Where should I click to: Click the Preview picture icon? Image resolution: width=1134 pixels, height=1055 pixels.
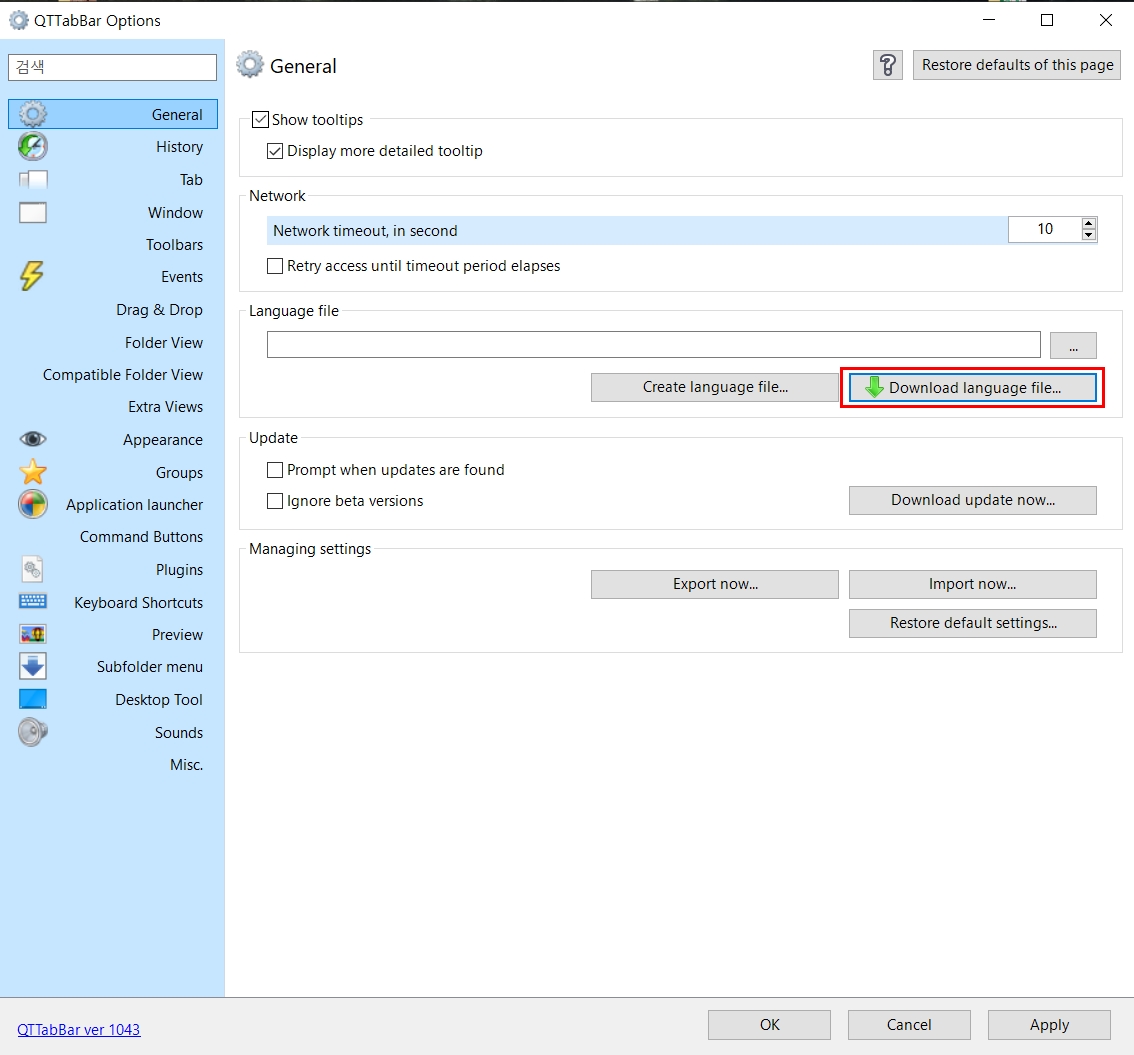pos(33,634)
